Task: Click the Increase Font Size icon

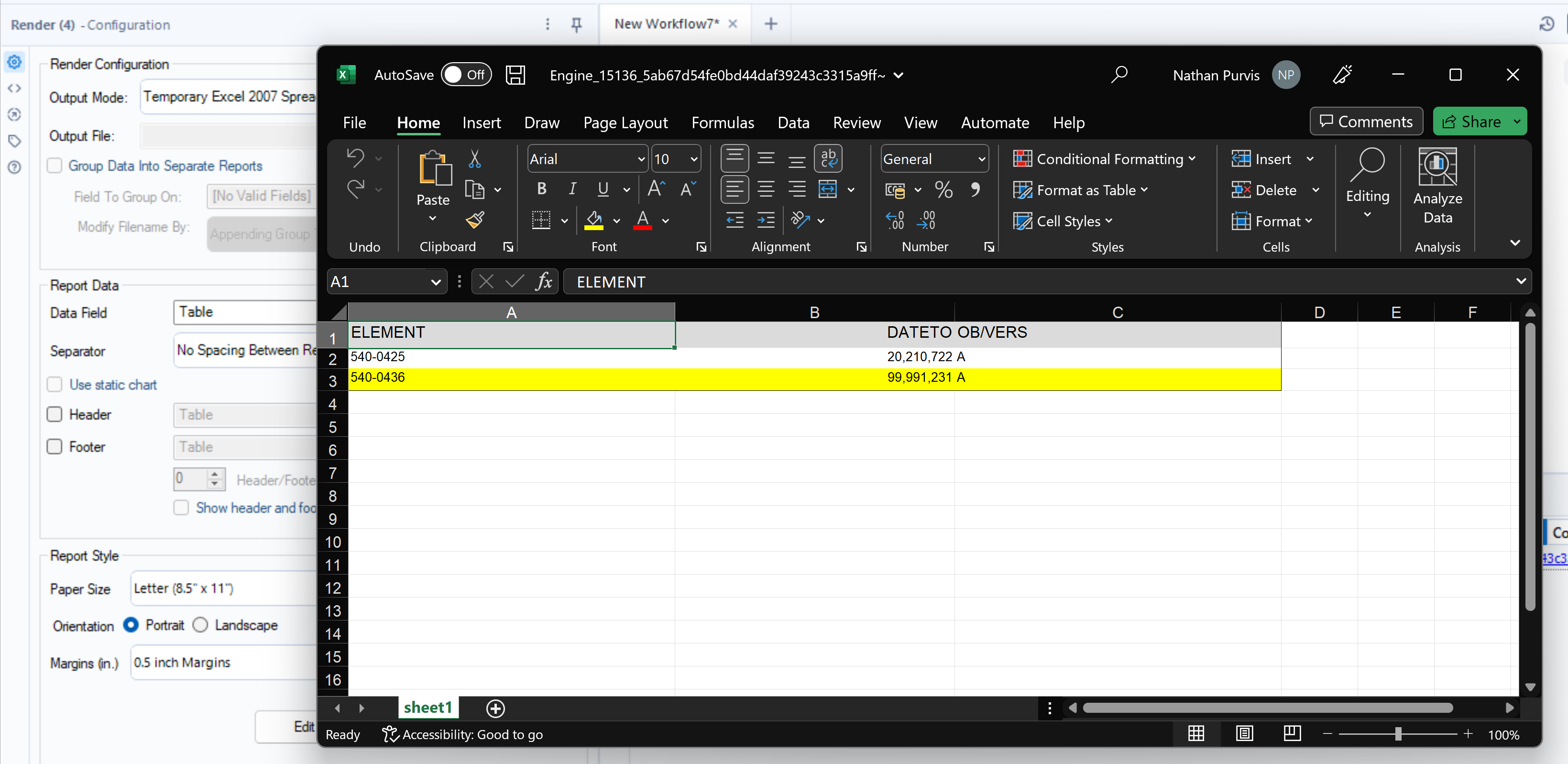Action: click(656, 189)
